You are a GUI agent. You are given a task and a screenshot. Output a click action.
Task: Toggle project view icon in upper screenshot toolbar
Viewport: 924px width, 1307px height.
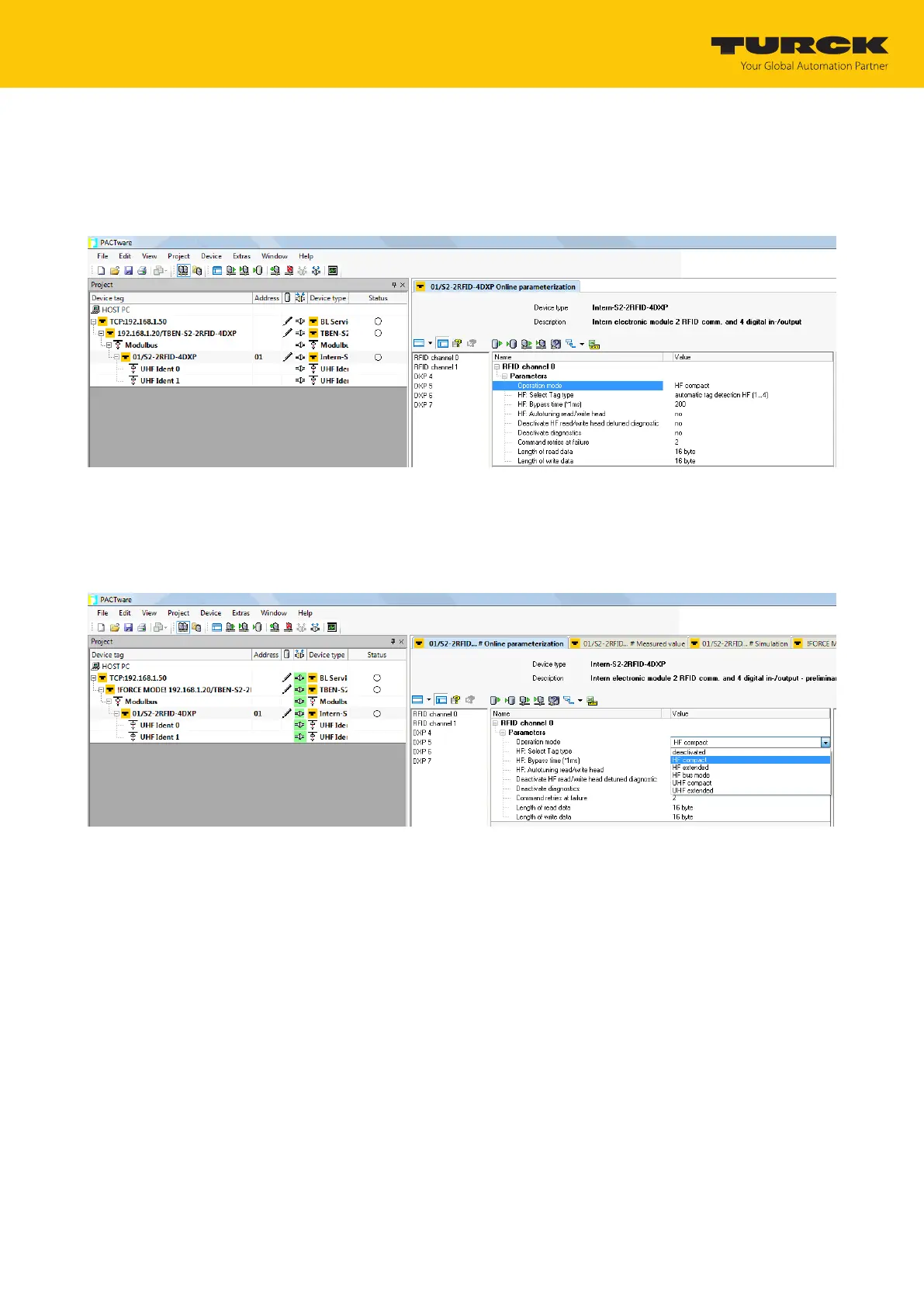pos(183,271)
